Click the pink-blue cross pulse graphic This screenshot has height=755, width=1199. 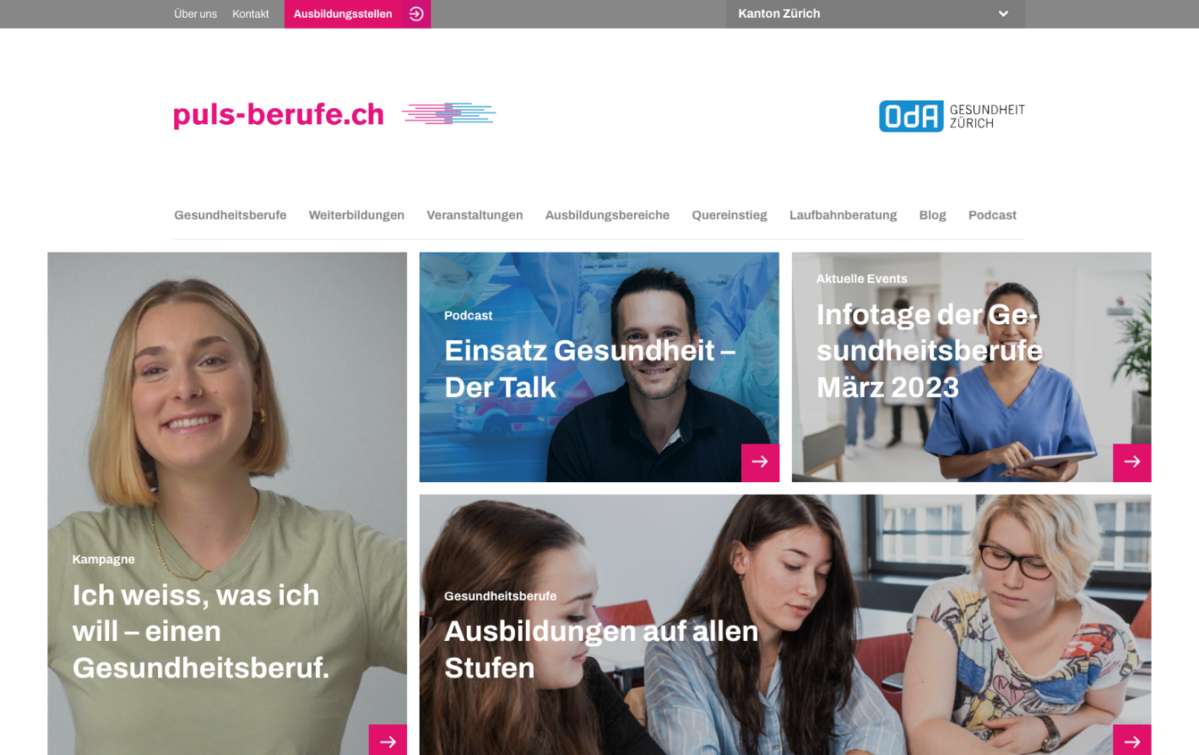coord(449,114)
